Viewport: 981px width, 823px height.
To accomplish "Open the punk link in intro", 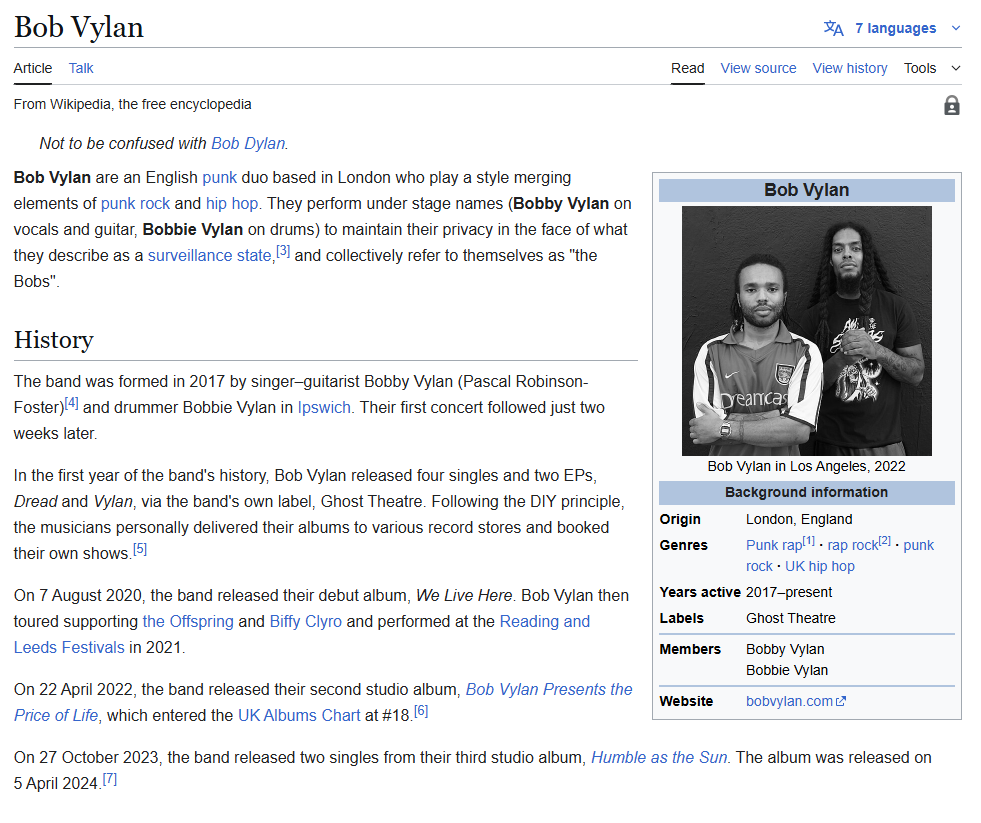I will (220, 178).
